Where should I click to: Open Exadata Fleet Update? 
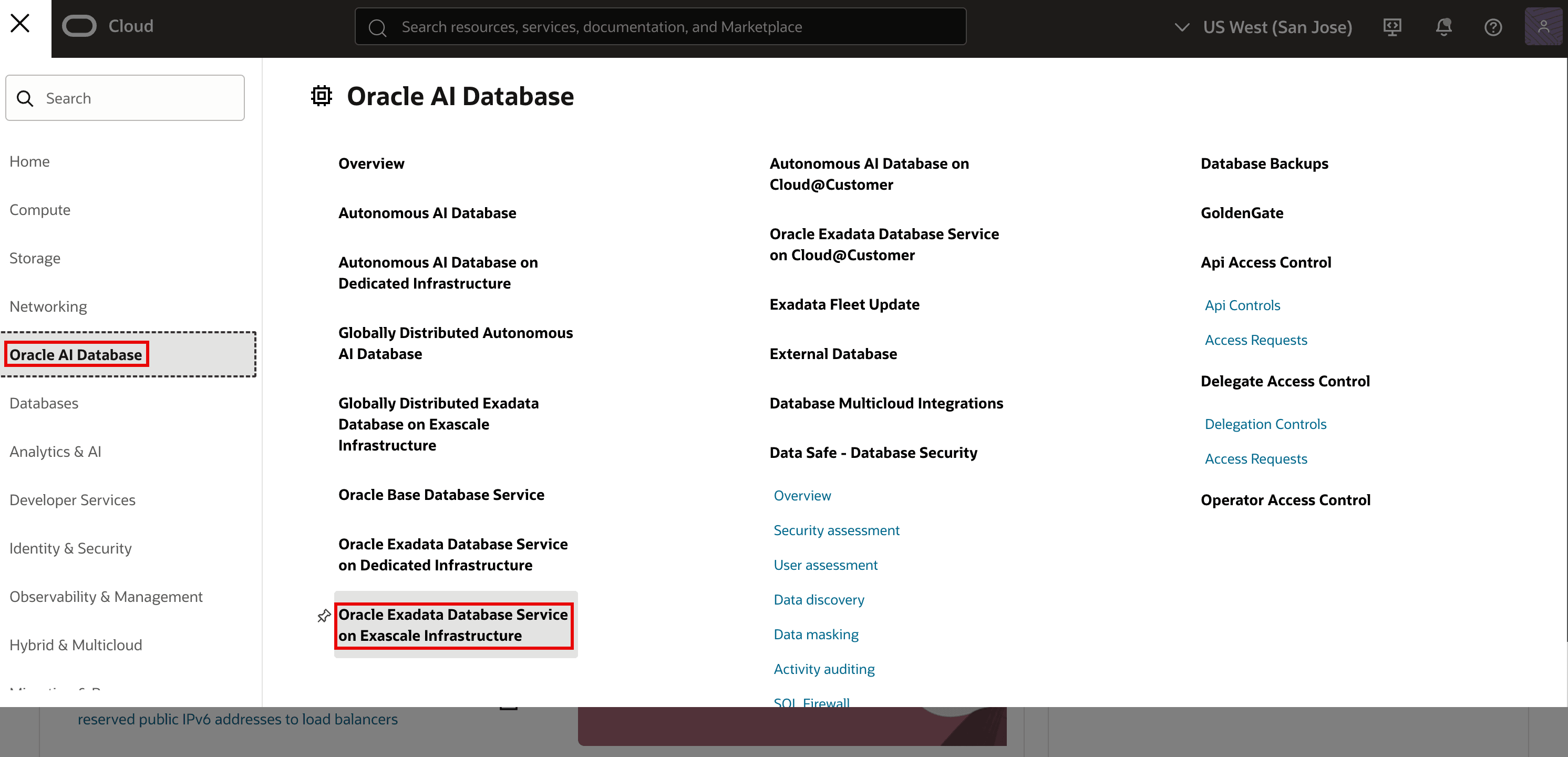(x=844, y=304)
